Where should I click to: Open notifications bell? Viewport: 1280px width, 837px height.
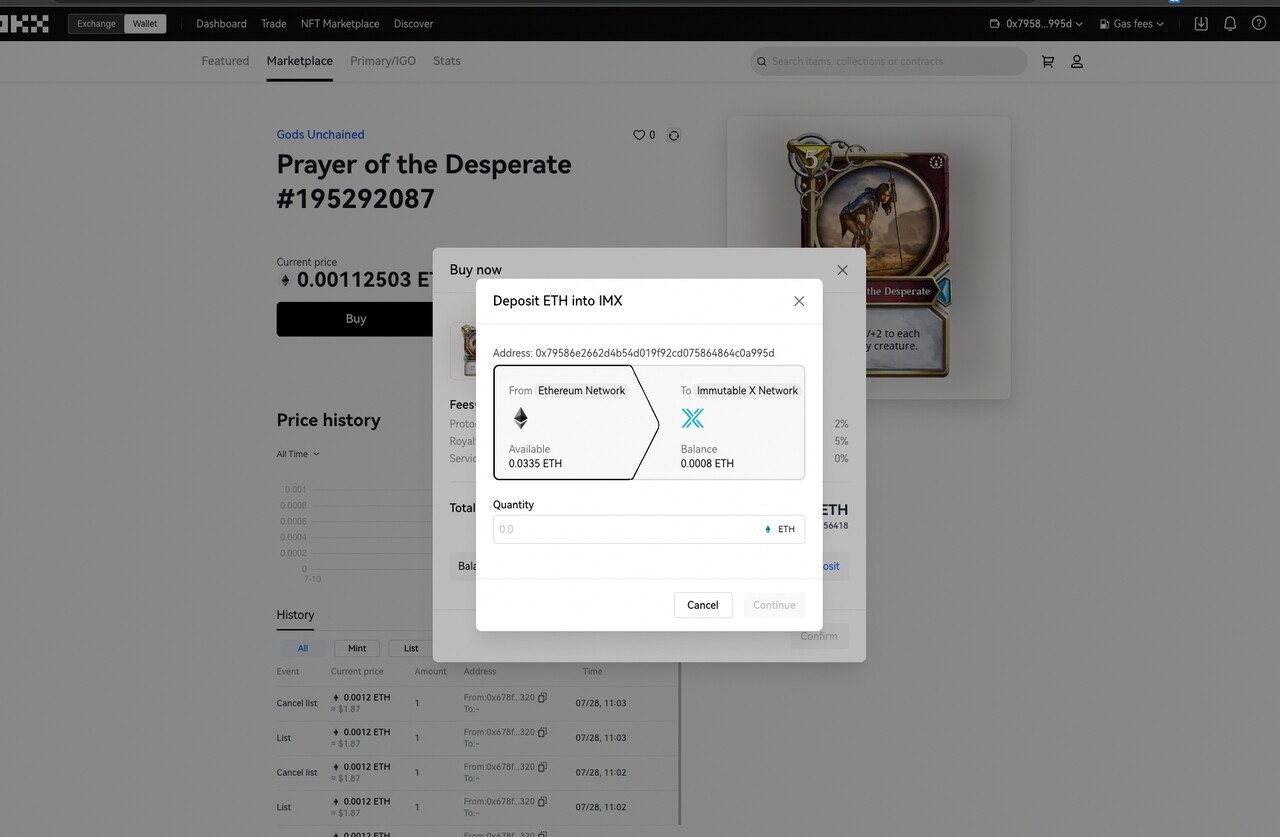click(x=1230, y=23)
